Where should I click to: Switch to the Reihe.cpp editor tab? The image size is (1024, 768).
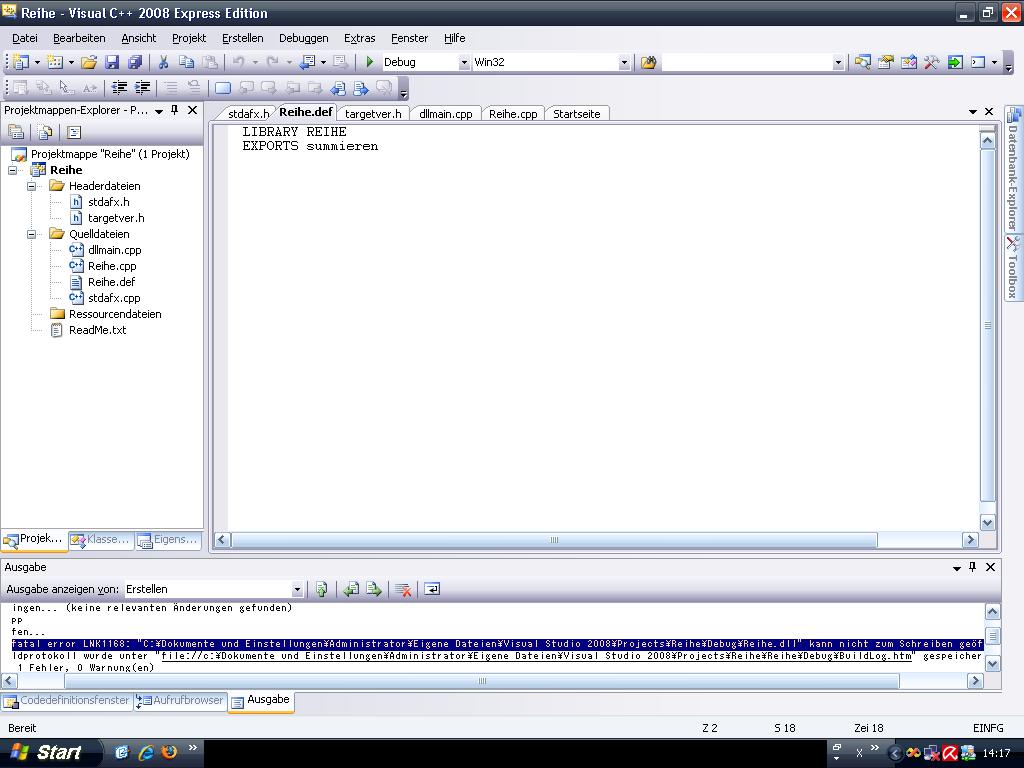tap(513, 114)
